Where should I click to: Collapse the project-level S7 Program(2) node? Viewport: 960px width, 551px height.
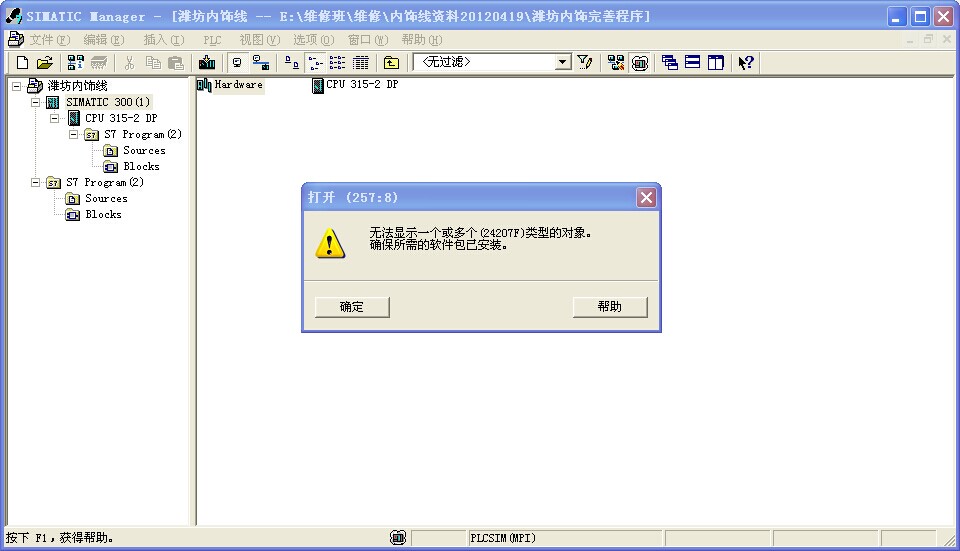click(36, 182)
